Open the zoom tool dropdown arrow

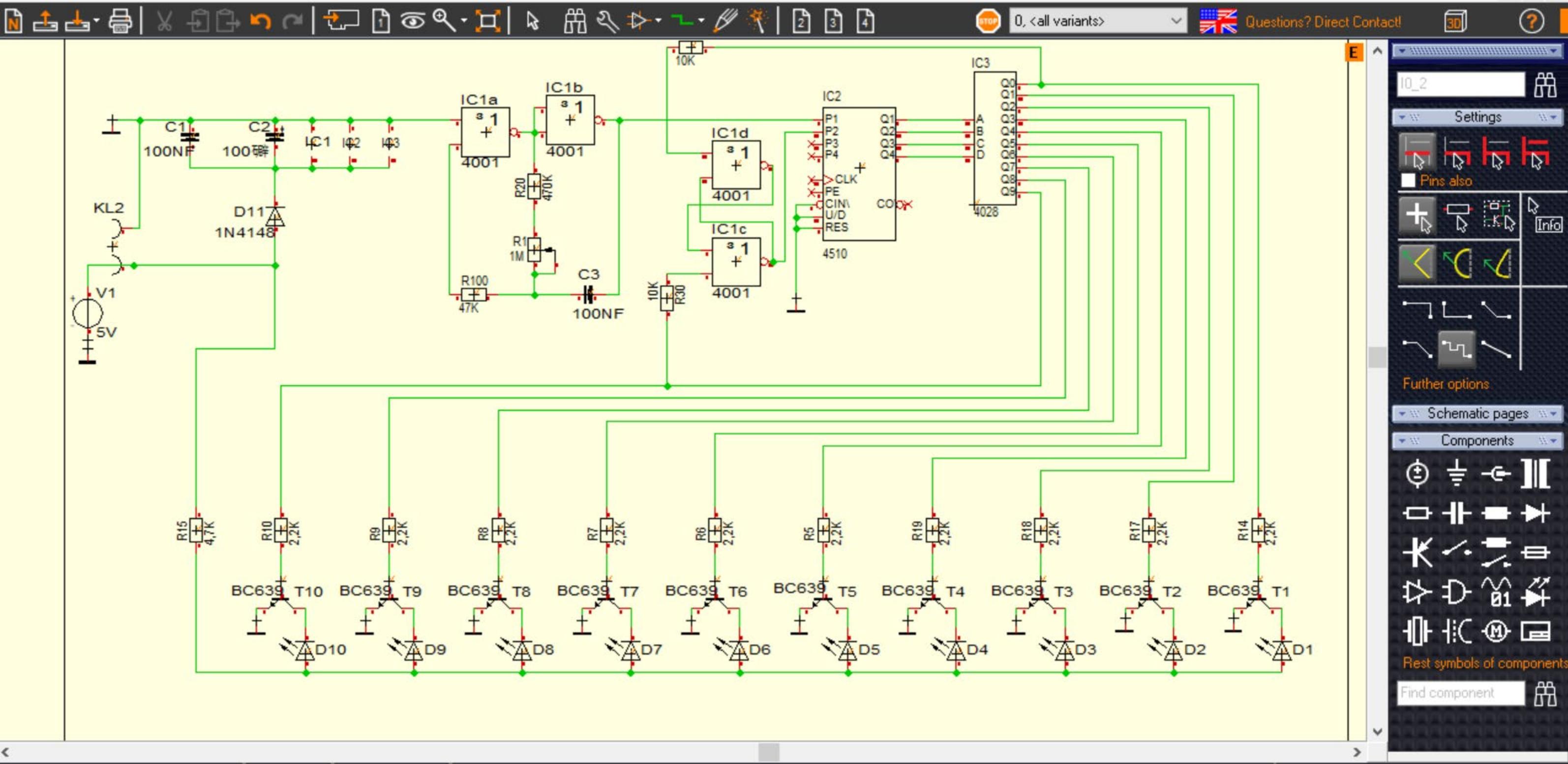click(464, 21)
